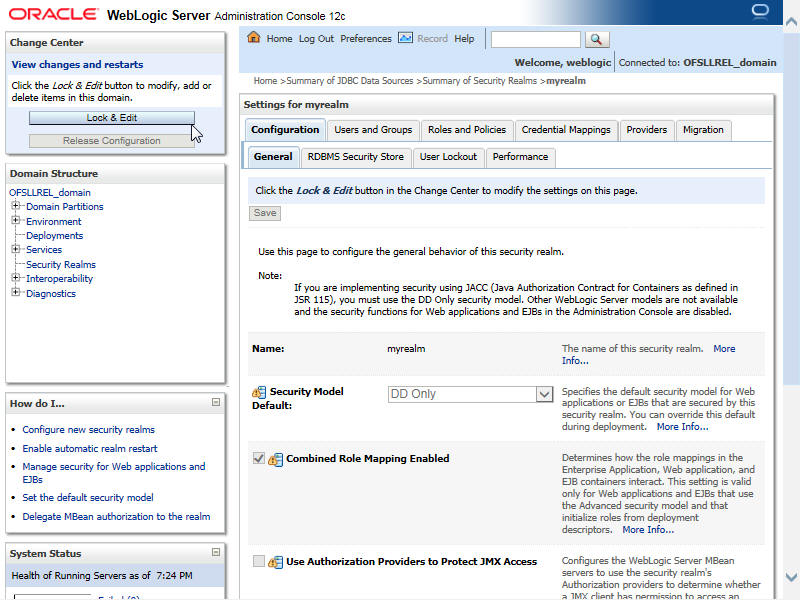The image size is (800, 600).
Task: Click Summary of JDBC Data Sources breadcrumb
Action: pyautogui.click(x=350, y=81)
